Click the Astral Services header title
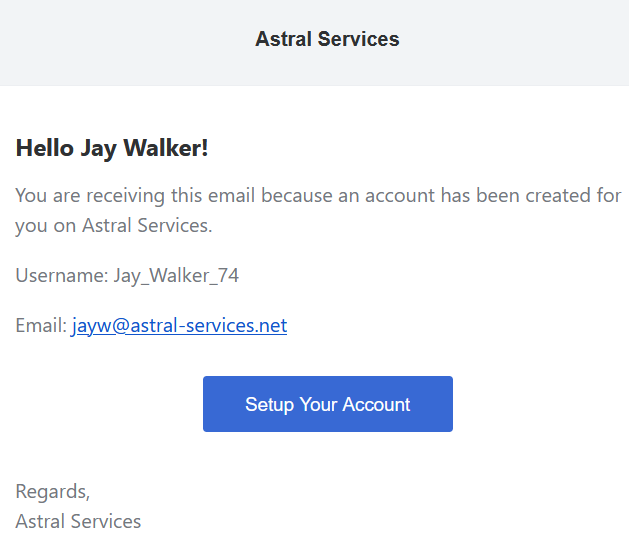This screenshot has width=629, height=557. 327,39
